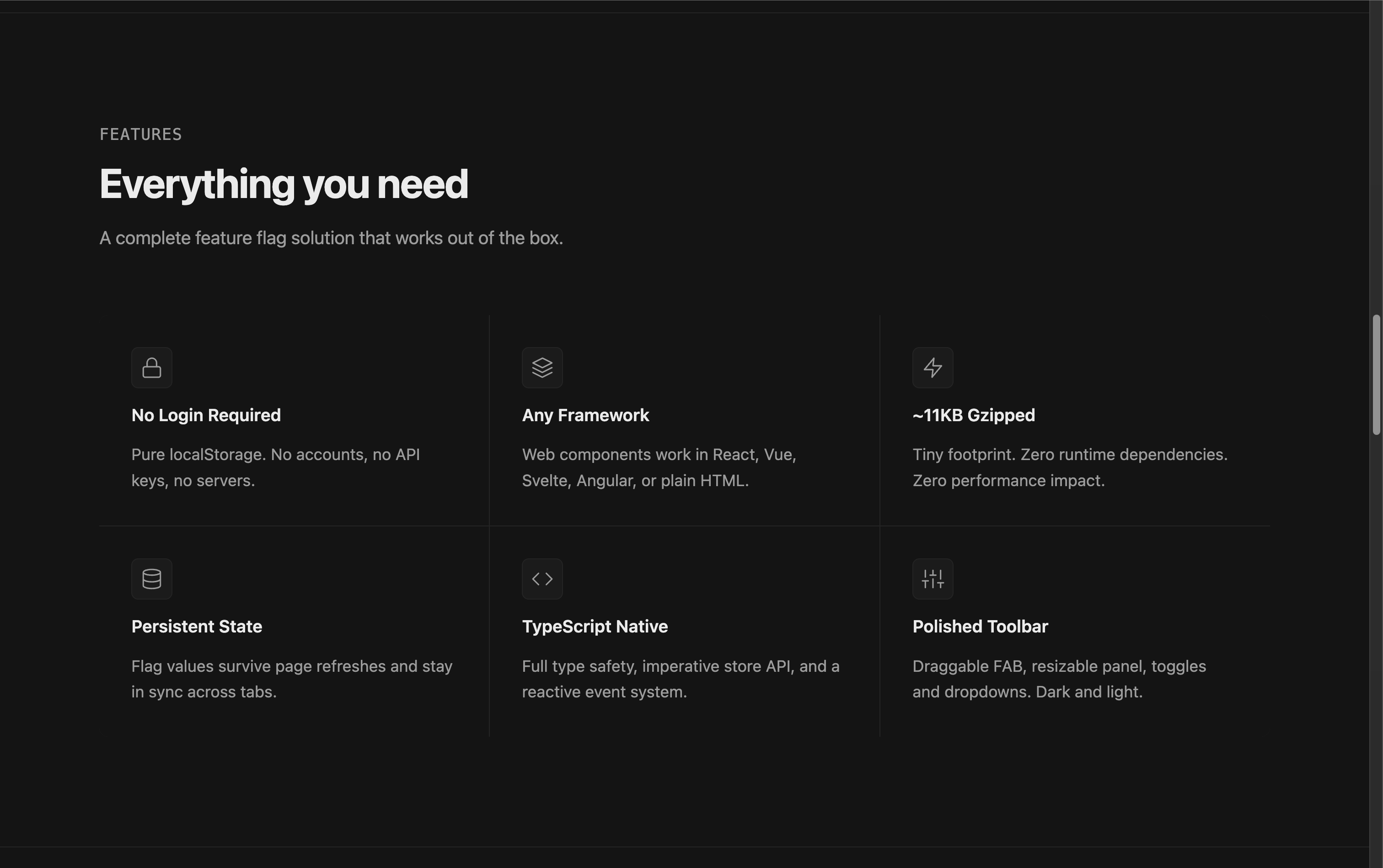Click the FEATURES section label

point(141,134)
